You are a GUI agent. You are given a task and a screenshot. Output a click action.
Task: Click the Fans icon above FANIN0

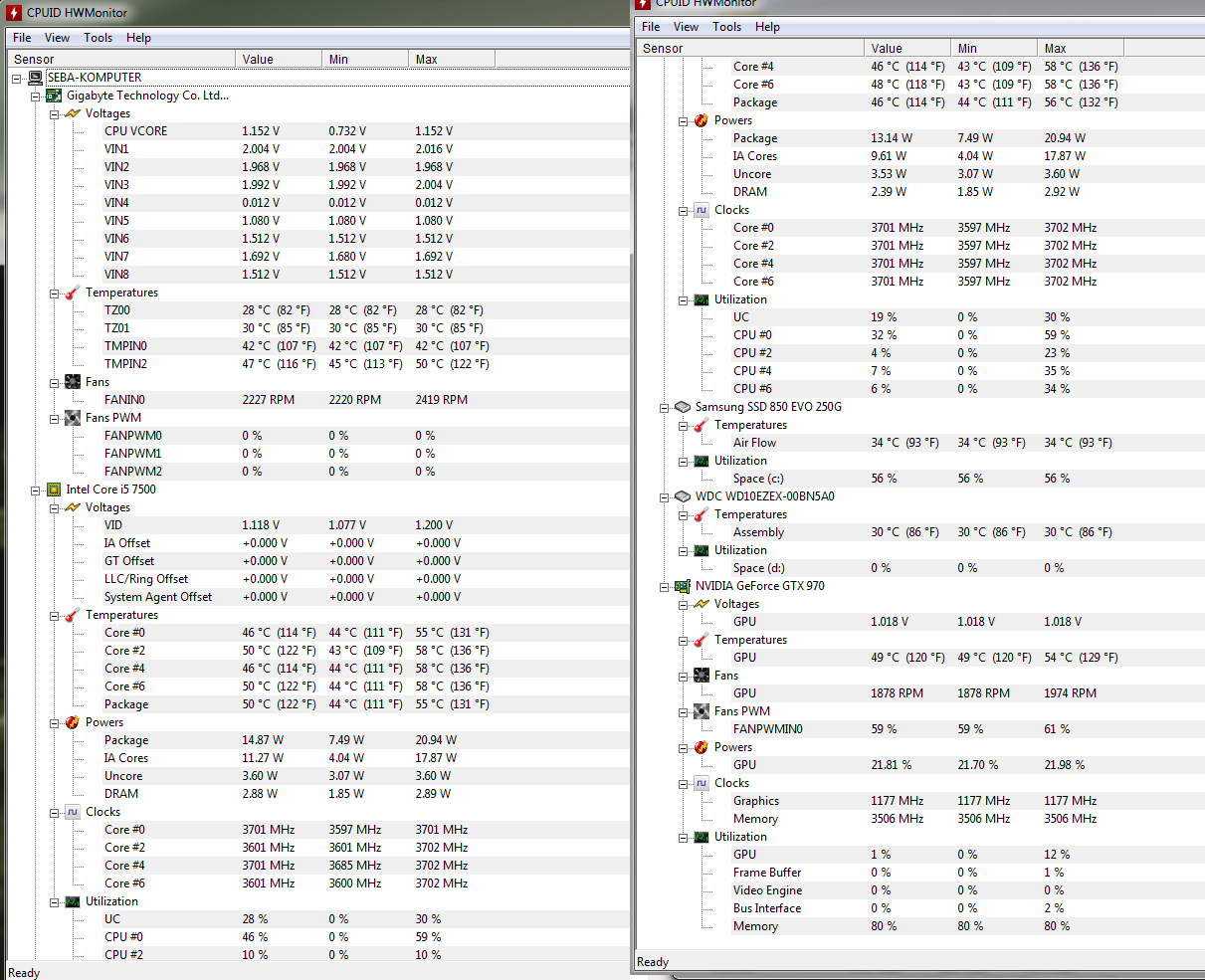pos(73,382)
